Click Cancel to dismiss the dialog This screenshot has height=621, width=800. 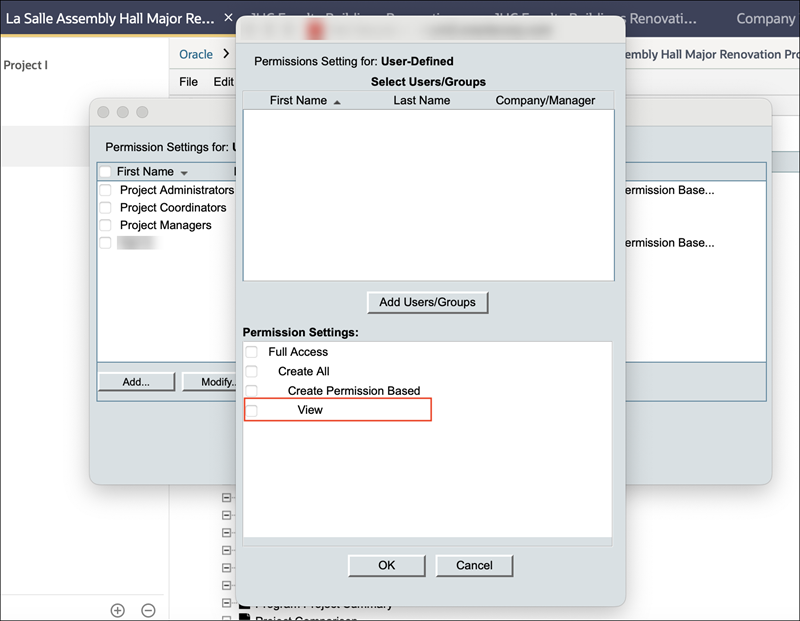coord(474,565)
